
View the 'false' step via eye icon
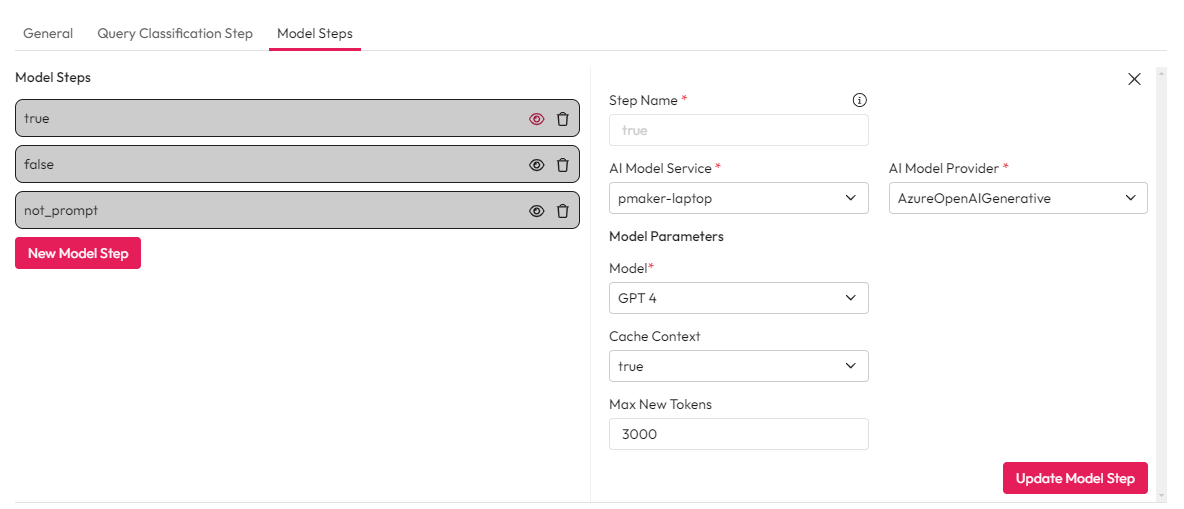[537, 165]
